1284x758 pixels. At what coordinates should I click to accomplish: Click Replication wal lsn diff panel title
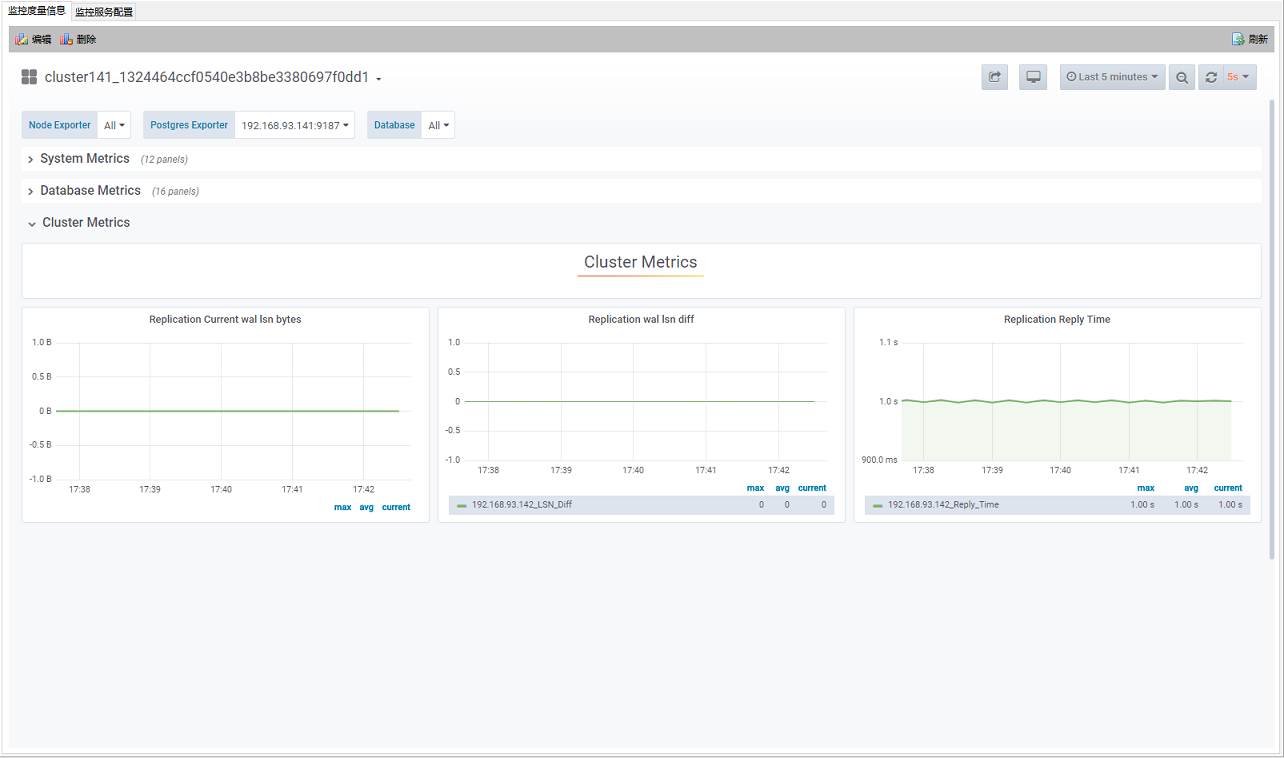coord(641,320)
